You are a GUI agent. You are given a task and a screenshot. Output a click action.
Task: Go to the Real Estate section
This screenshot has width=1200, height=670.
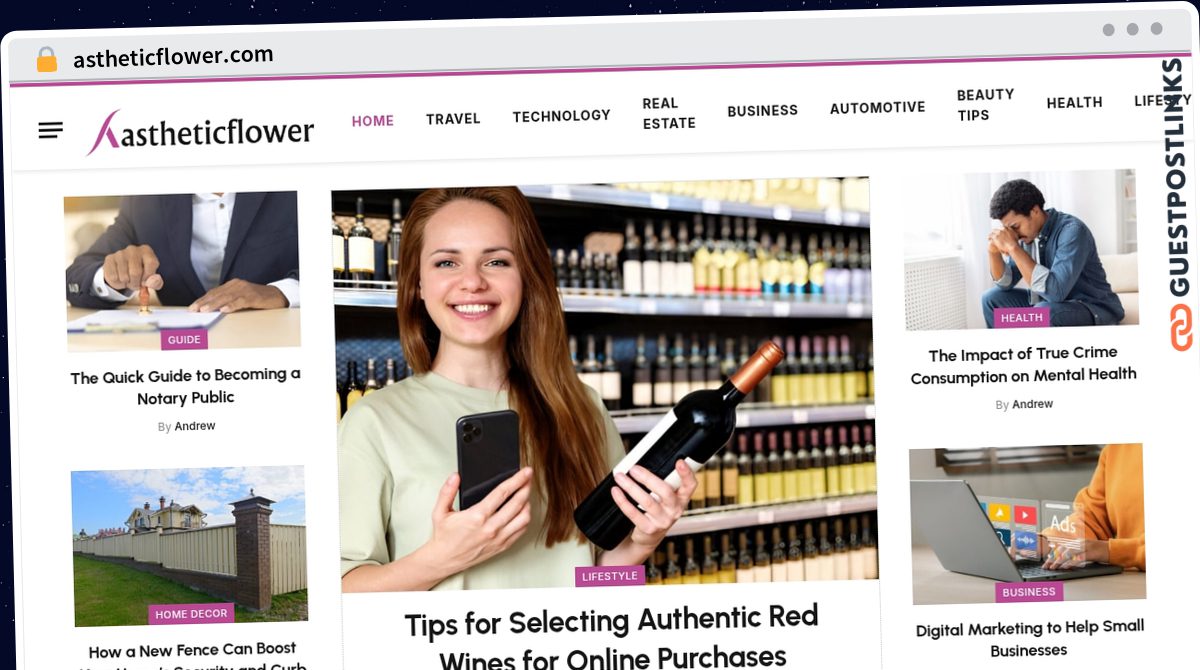point(669,113)
